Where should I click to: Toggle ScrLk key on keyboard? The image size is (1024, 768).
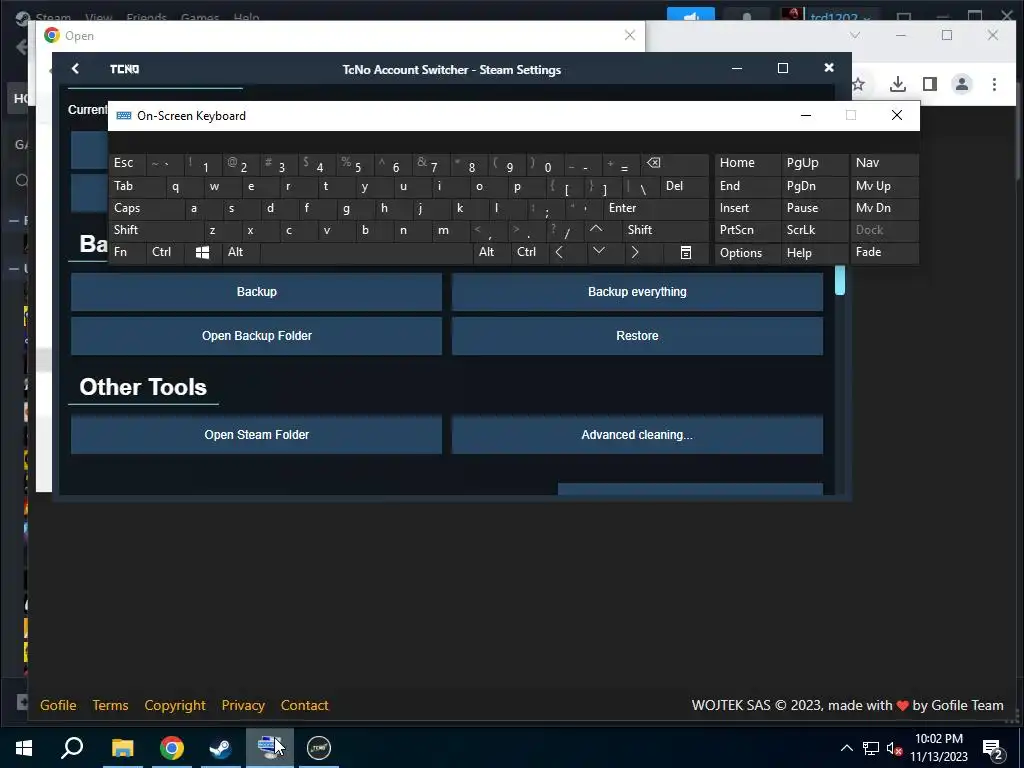814,229
